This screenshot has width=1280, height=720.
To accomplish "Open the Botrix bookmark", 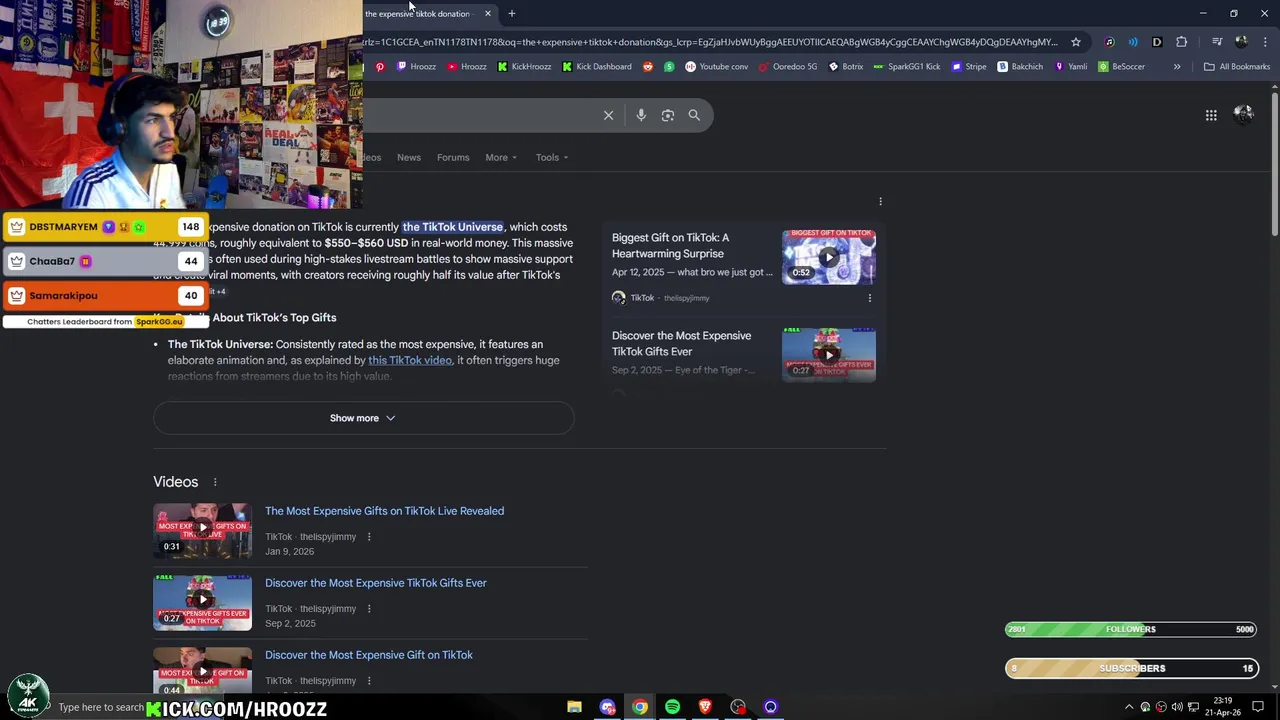I will tap(846, 67).
